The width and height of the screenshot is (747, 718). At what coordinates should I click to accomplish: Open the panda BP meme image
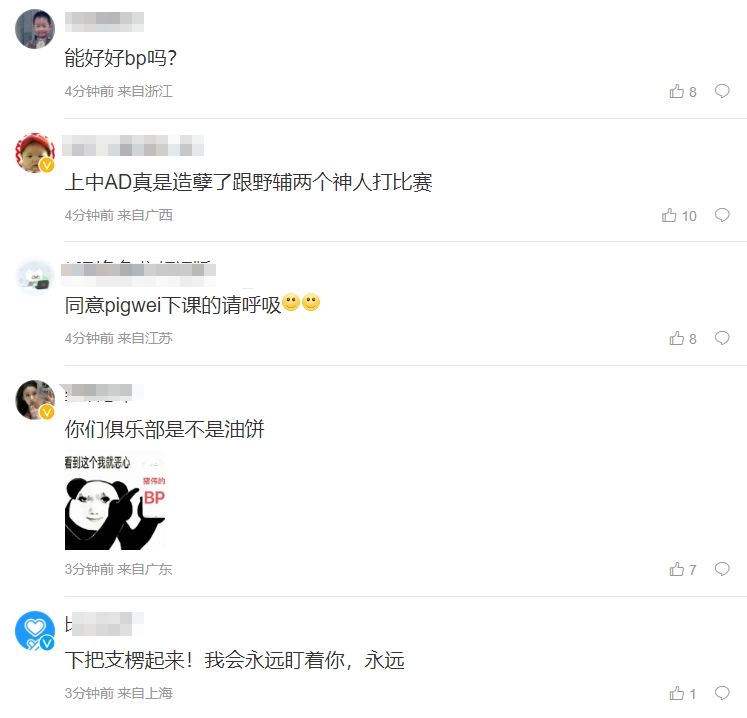tap(115, 500)
